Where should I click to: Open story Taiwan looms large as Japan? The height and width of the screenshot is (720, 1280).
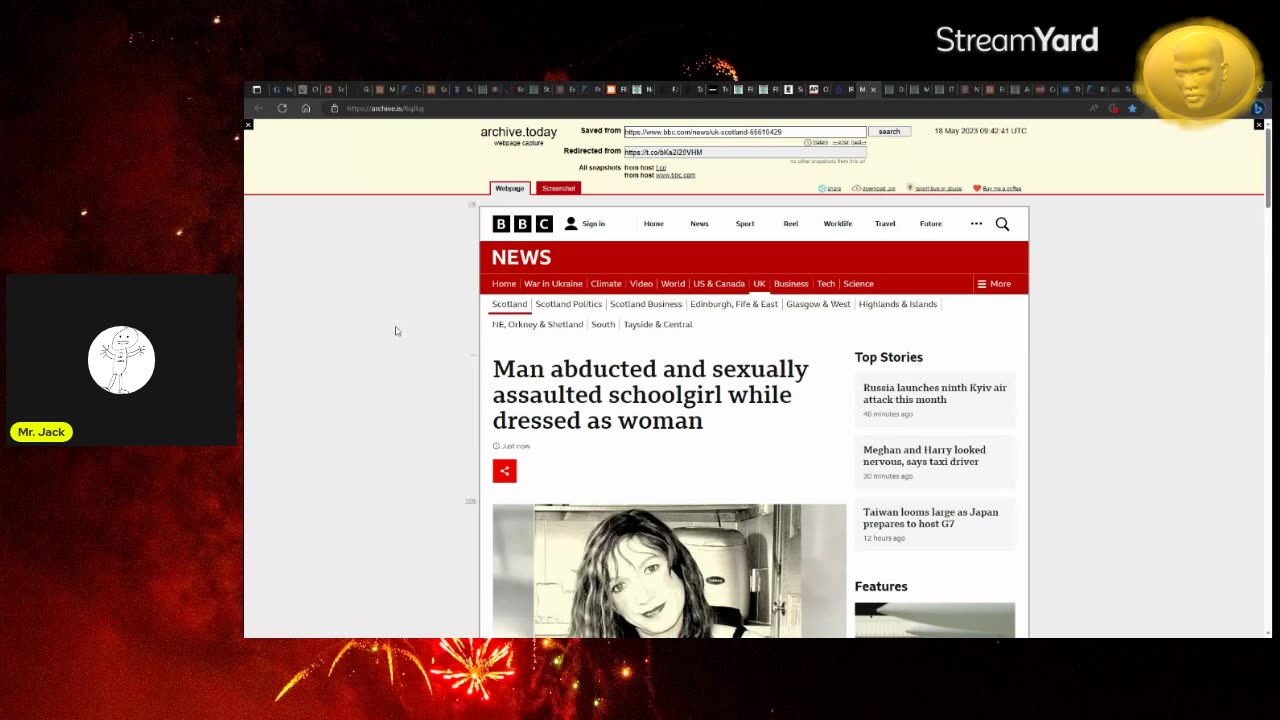coord(930,518)
